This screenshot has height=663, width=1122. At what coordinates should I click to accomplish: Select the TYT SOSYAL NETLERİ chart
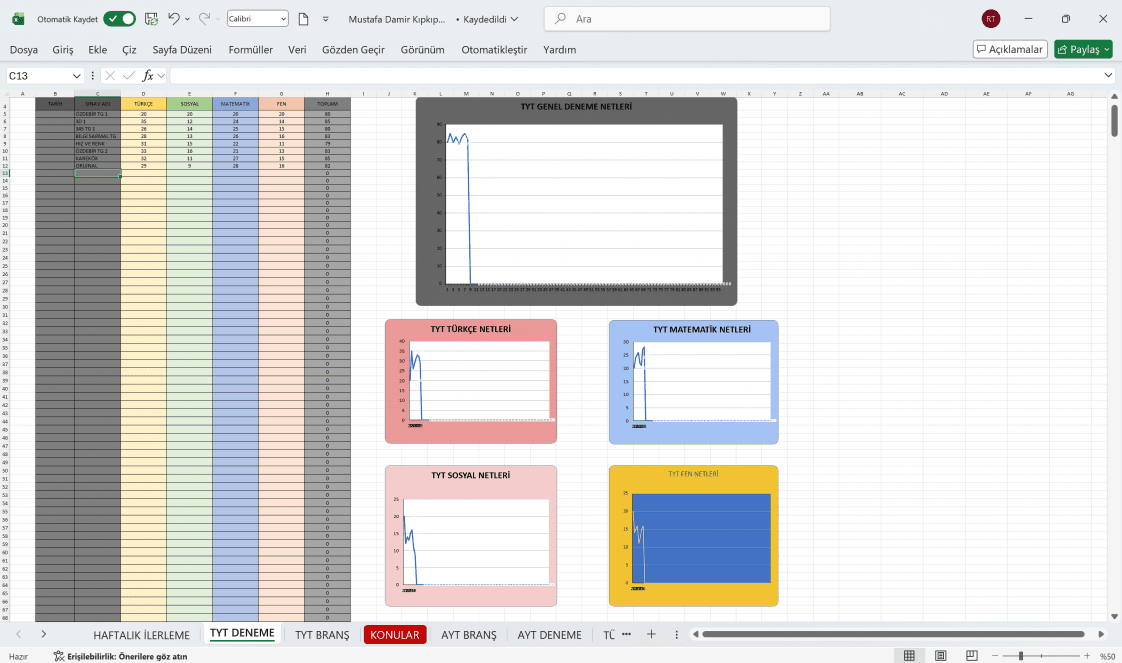coord(471,536)
